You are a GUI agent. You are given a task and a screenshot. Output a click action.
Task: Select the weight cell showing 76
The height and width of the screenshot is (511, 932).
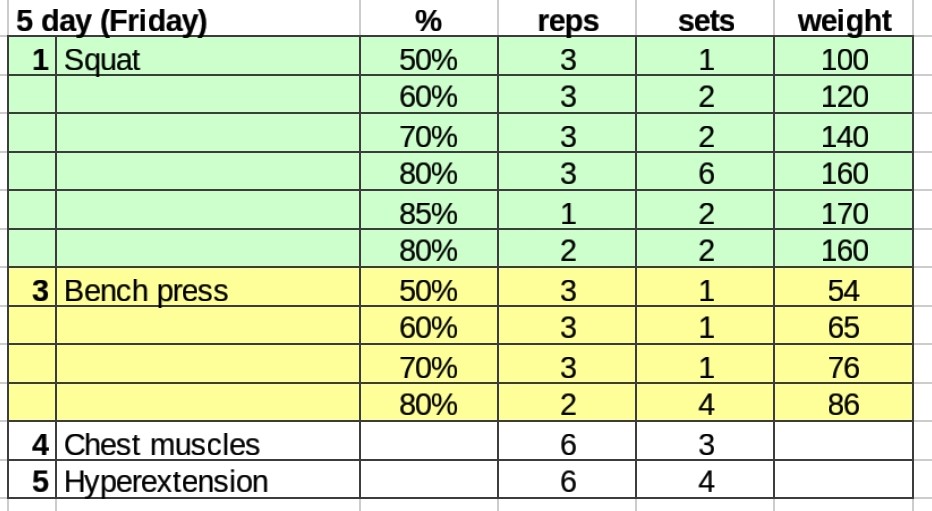(x=844, y=368)
